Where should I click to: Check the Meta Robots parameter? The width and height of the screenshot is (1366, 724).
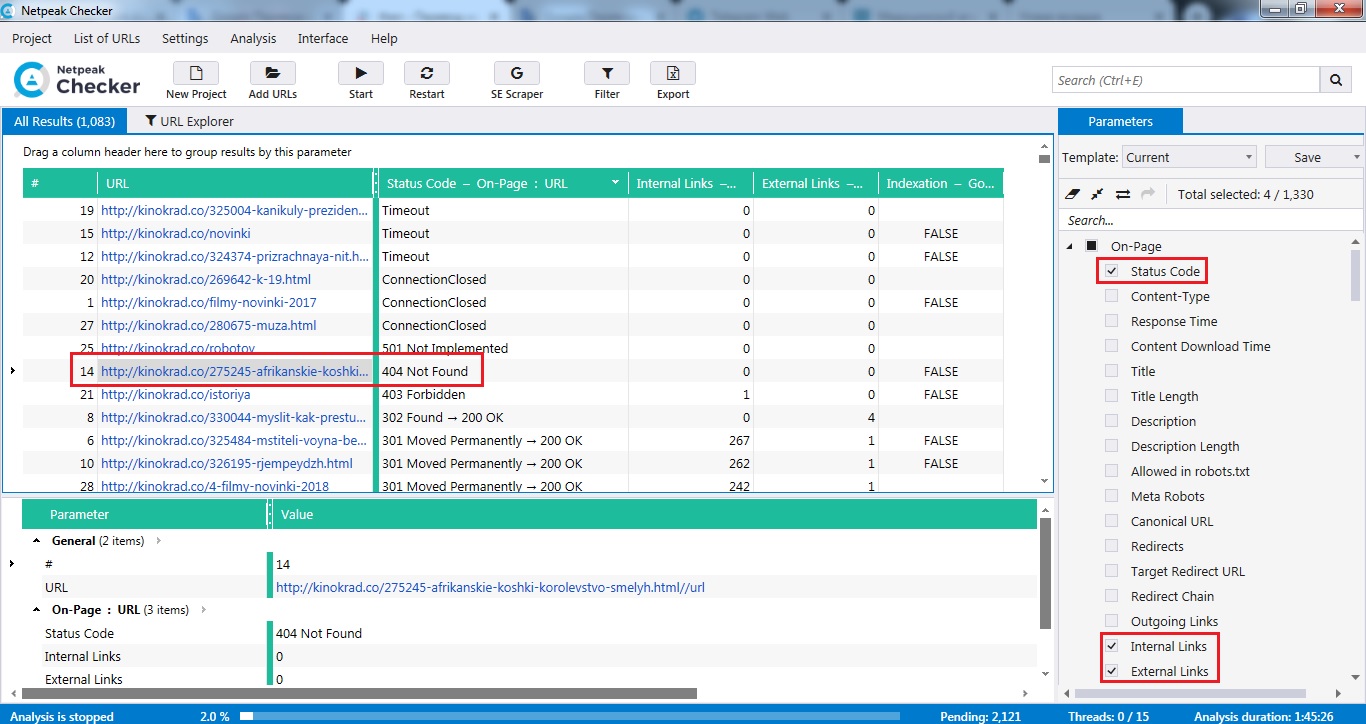click(x=1112, y=496)
